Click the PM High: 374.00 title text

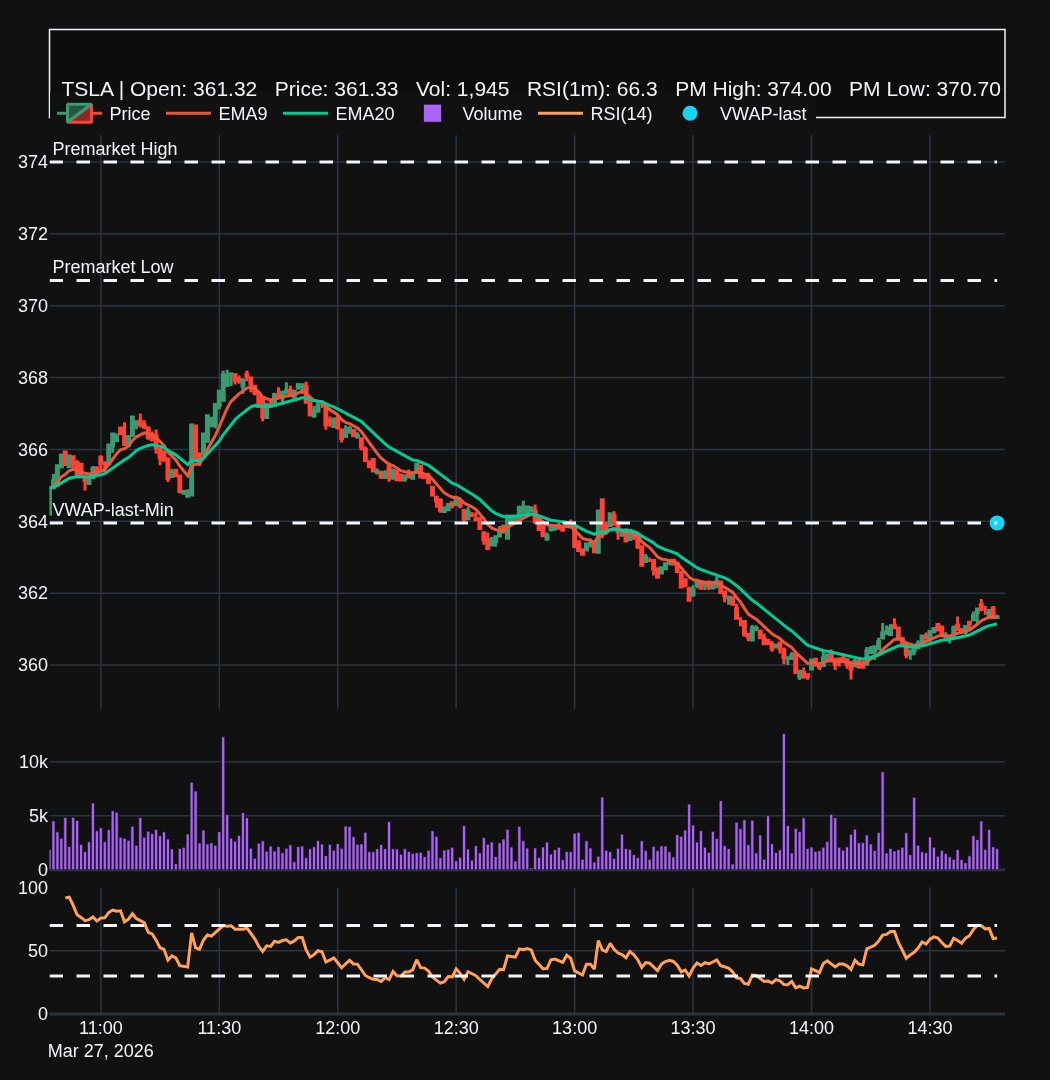coord(753,90)
